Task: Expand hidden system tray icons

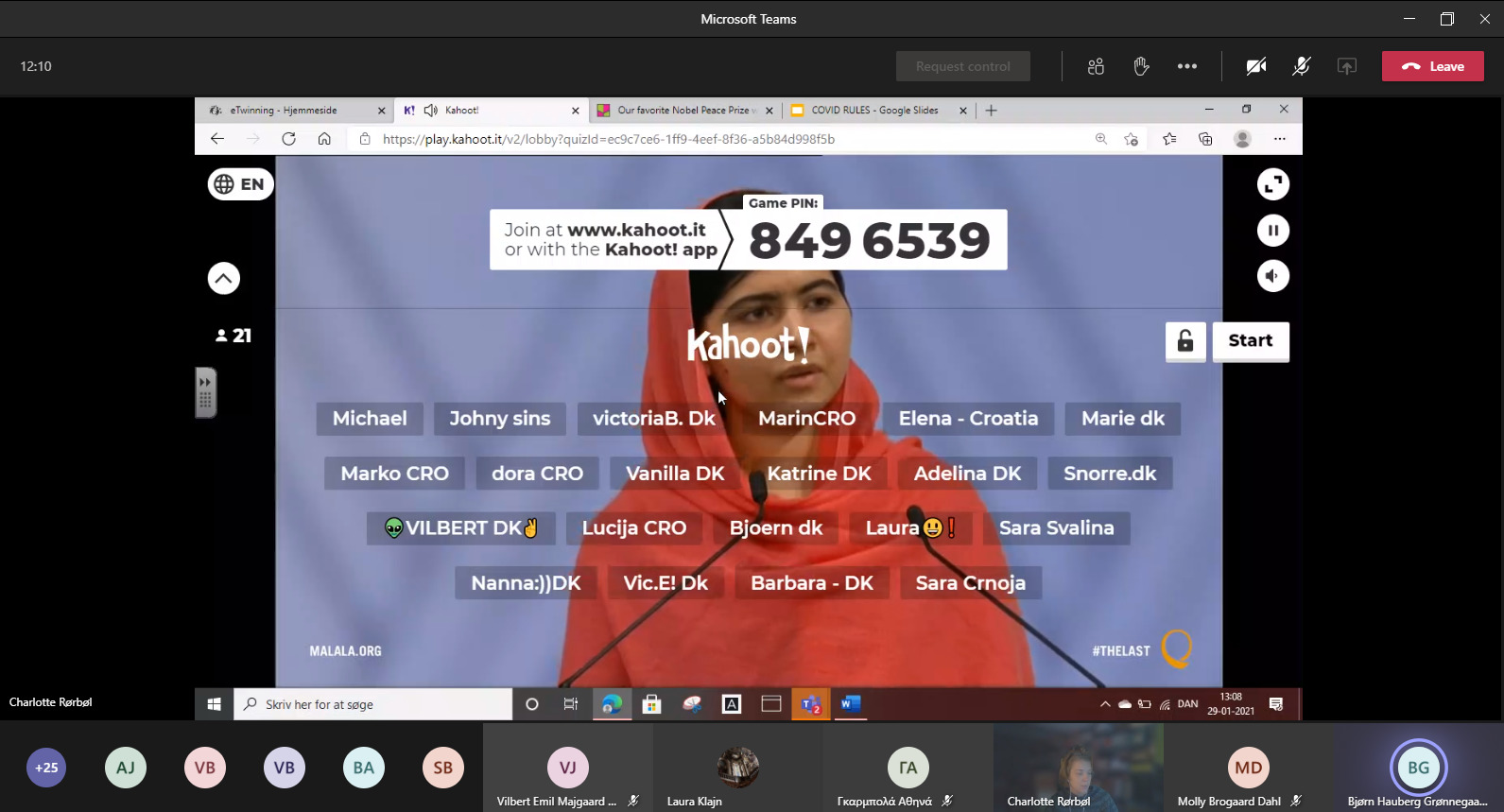Action: (x=1105, y=704)
